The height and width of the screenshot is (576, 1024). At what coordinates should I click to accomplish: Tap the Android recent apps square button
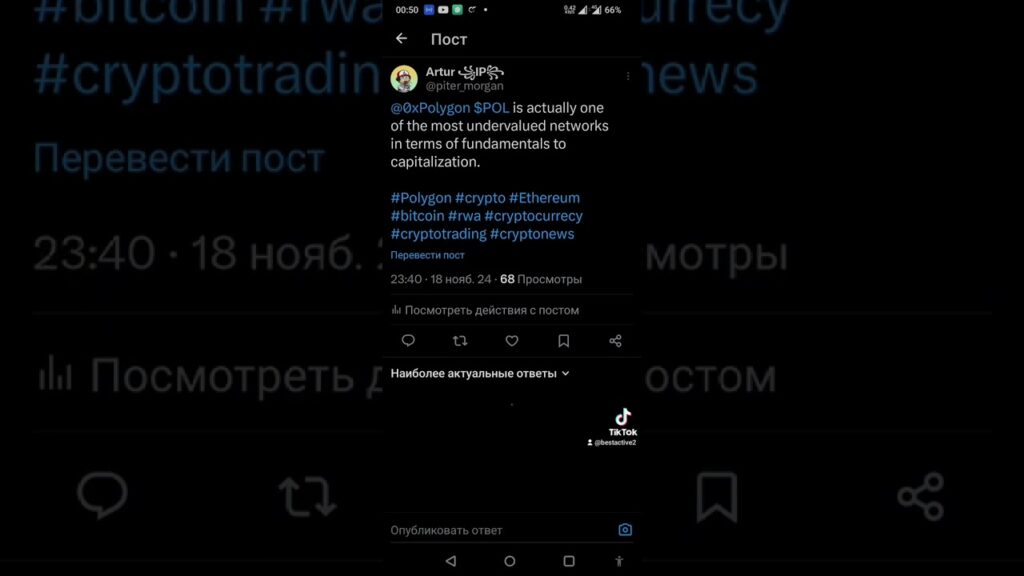tap(569, 561)
